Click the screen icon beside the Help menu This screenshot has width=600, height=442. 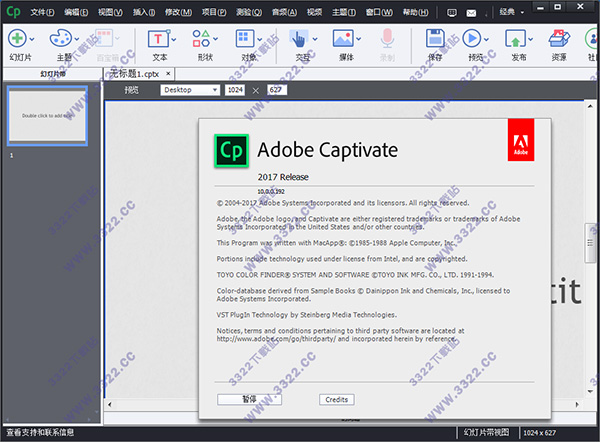point(452,13)
